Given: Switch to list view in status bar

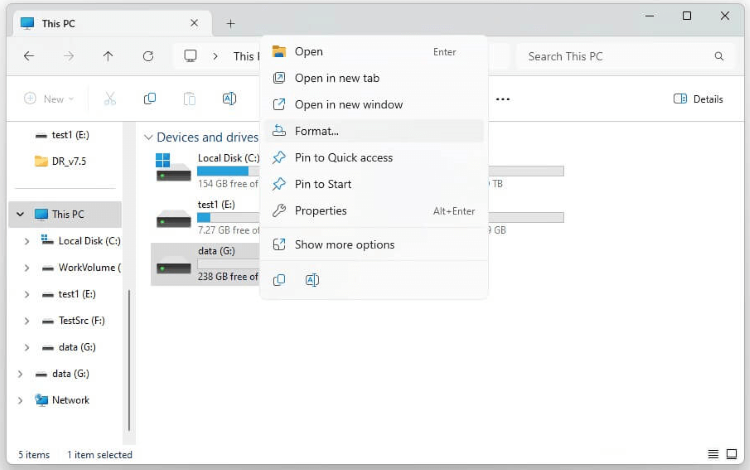Looking at the screenshot, I should 713,454.
